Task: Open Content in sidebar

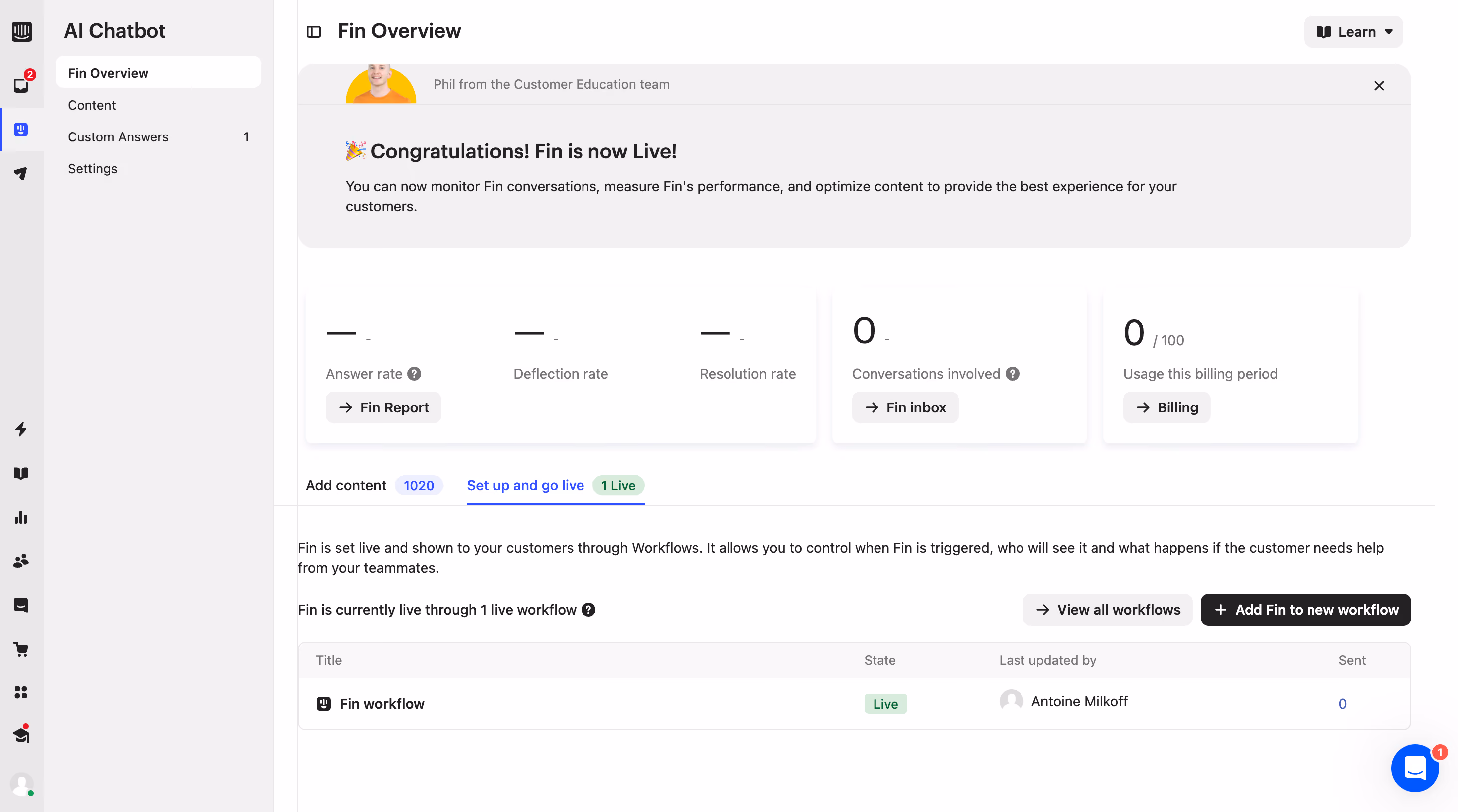Action: point(158,105)
